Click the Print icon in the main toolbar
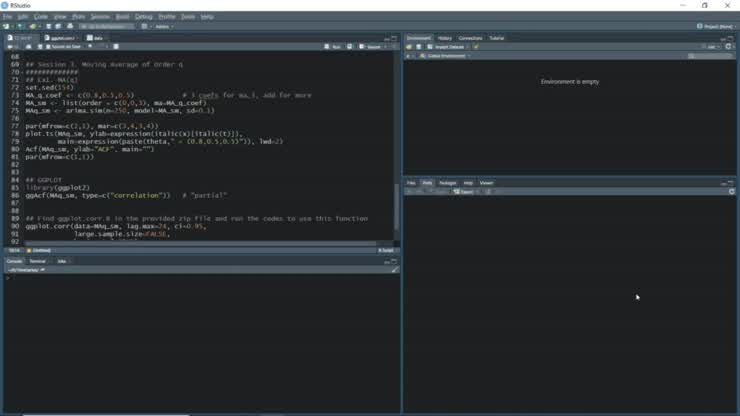Screen dimensions: 740x416 [x=70, y=26]
